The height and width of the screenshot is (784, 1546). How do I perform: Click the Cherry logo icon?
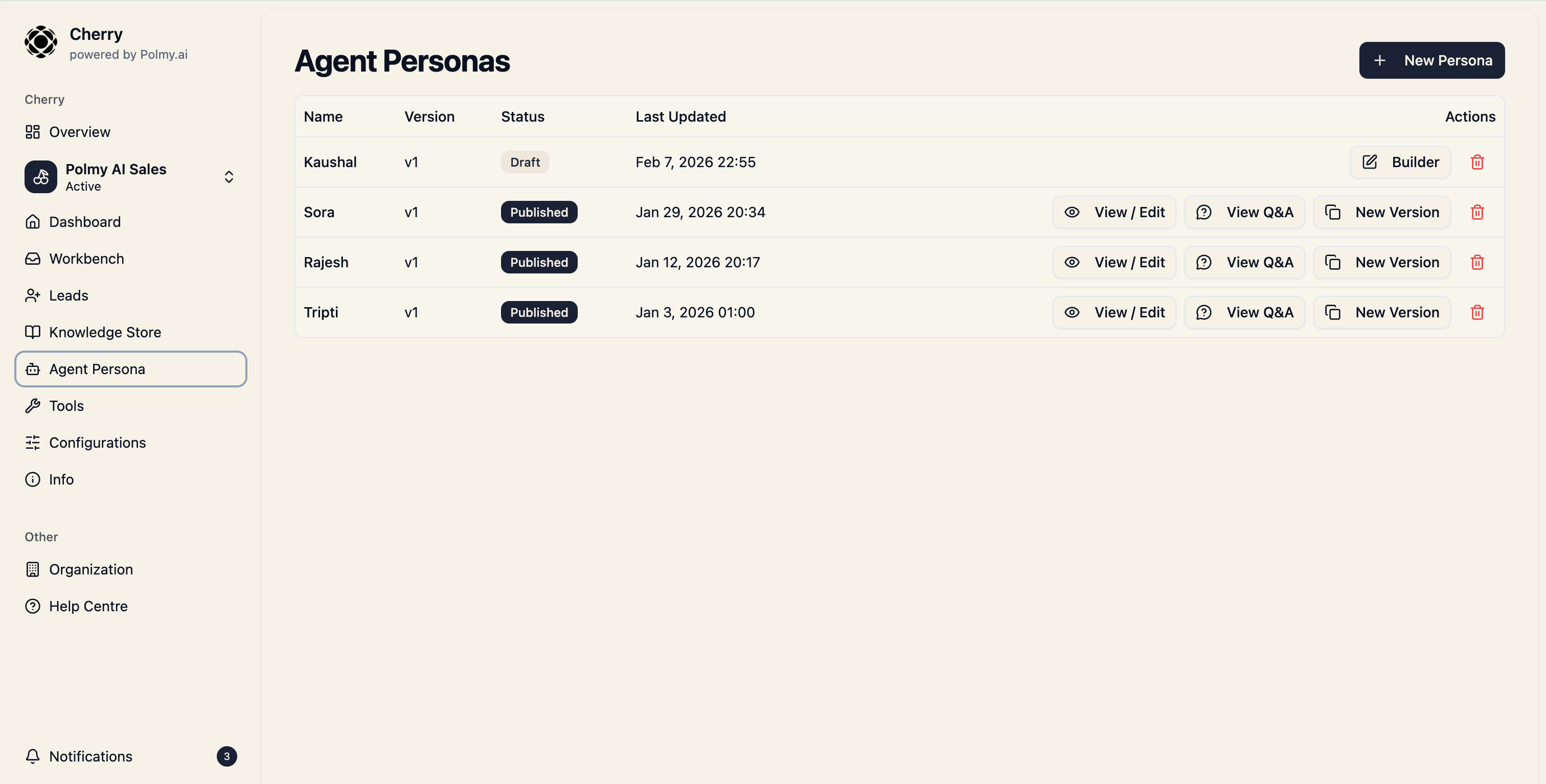[x=41, y=42]
